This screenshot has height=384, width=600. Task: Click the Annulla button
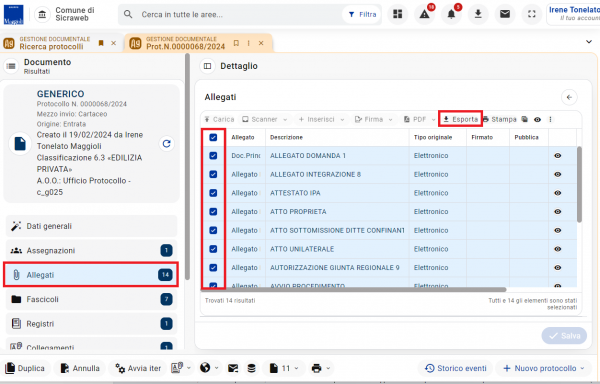(x=80, y=368)
